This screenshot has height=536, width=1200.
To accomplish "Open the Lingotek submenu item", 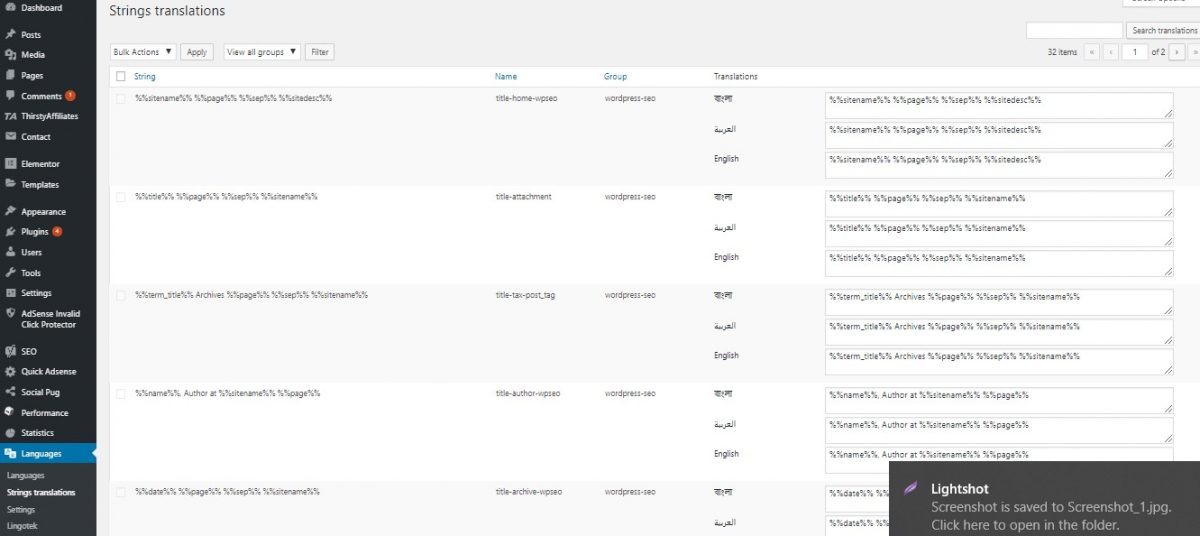I will click(x=23, y=525).
